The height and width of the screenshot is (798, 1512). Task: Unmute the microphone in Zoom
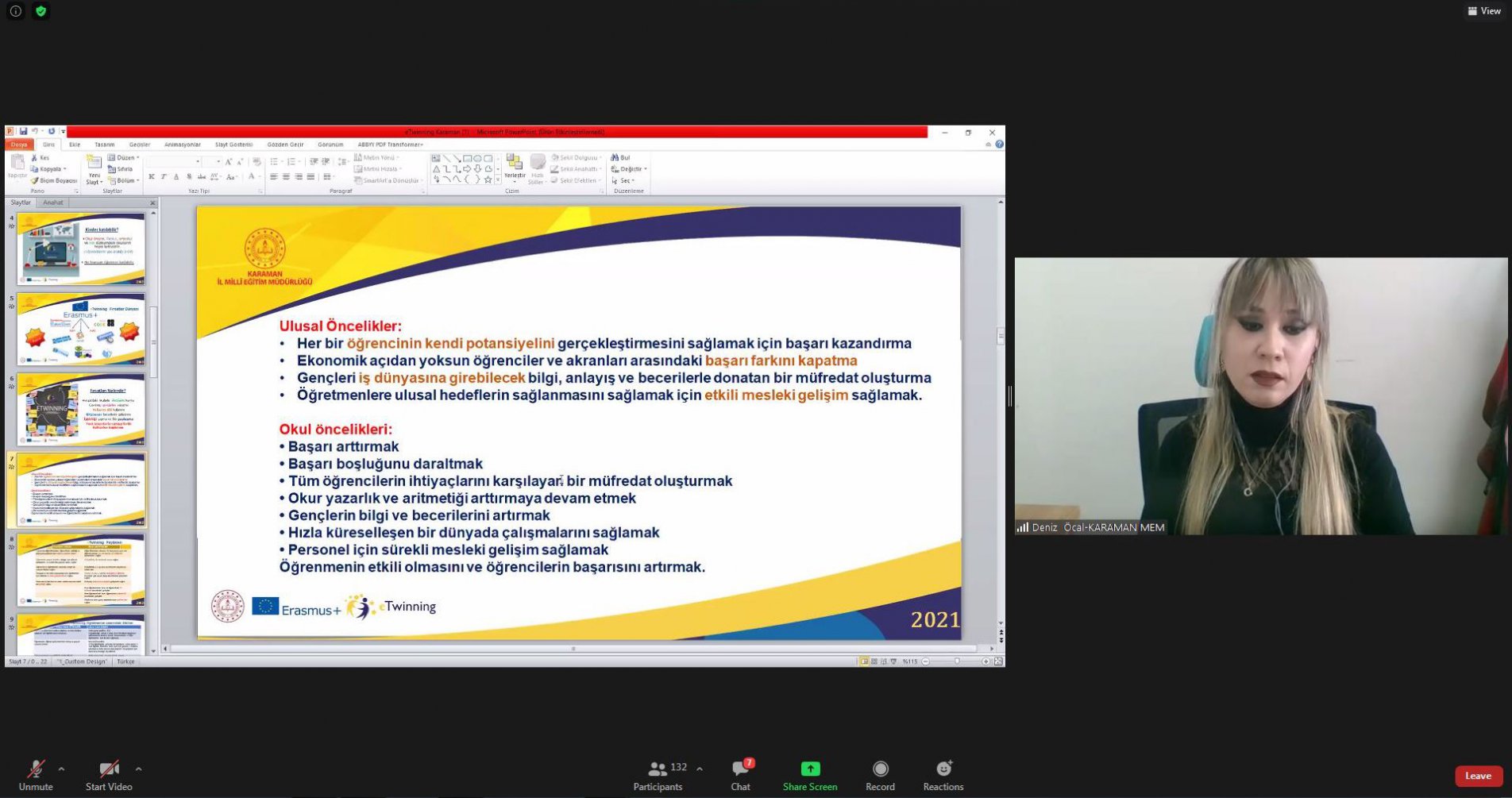click(35, 769)
